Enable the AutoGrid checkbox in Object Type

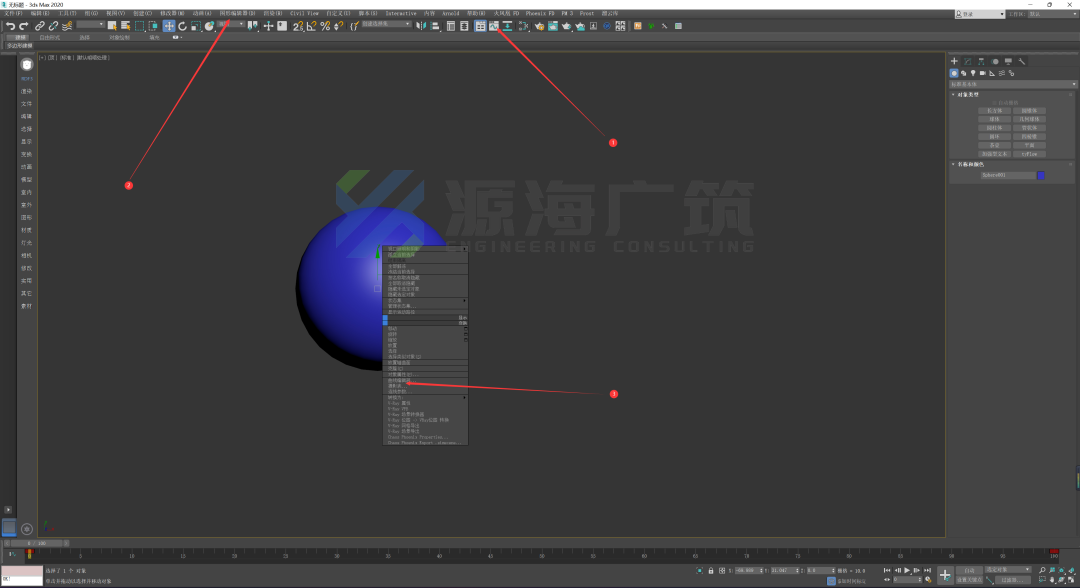pyautogui.click(x=996, y=103)
